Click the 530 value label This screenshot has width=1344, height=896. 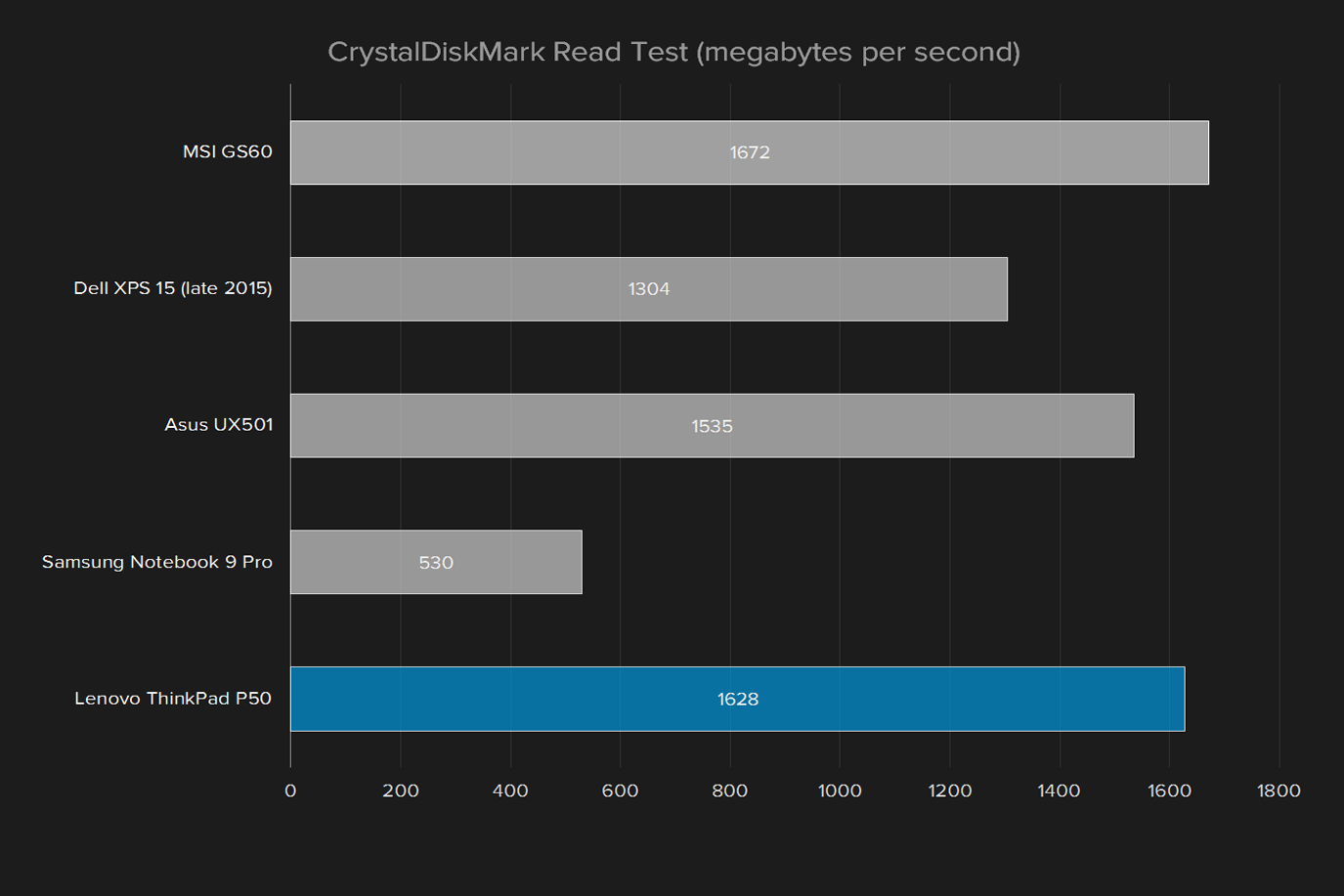[436, 563]
